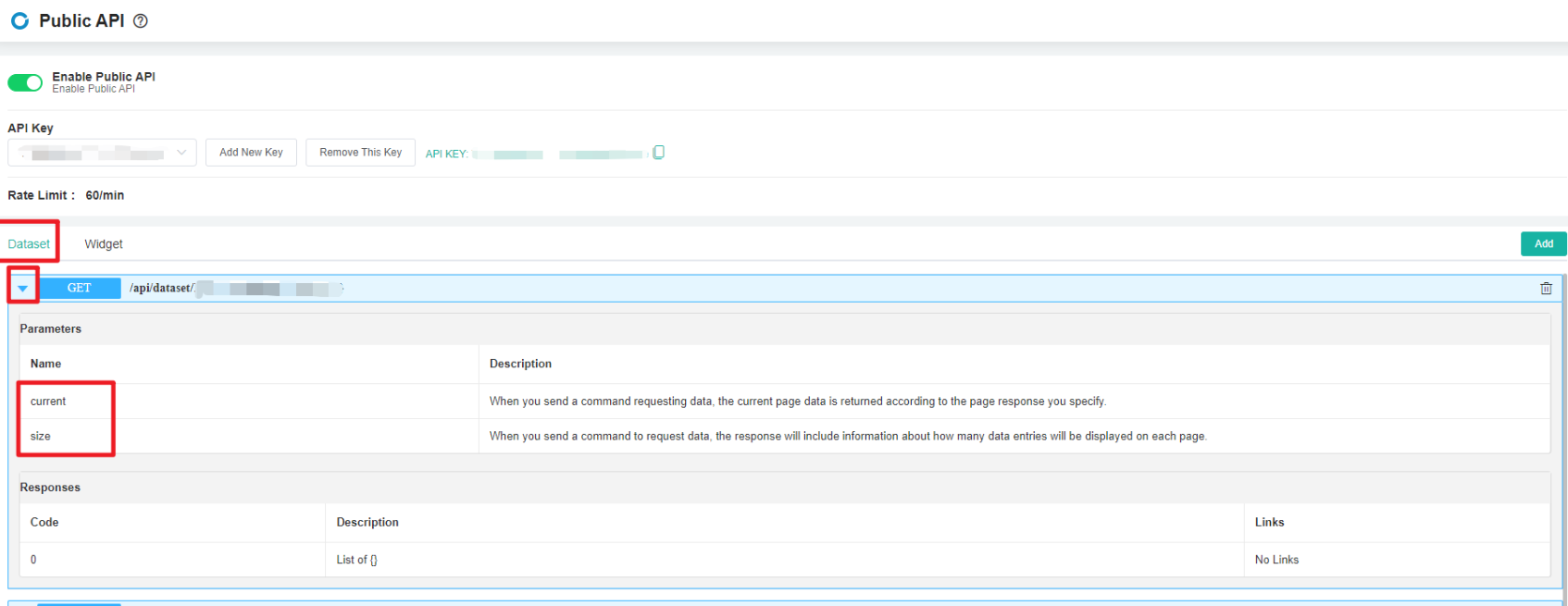Click the green Add button
This screenshot has width=1568, height=606.
1543,244
